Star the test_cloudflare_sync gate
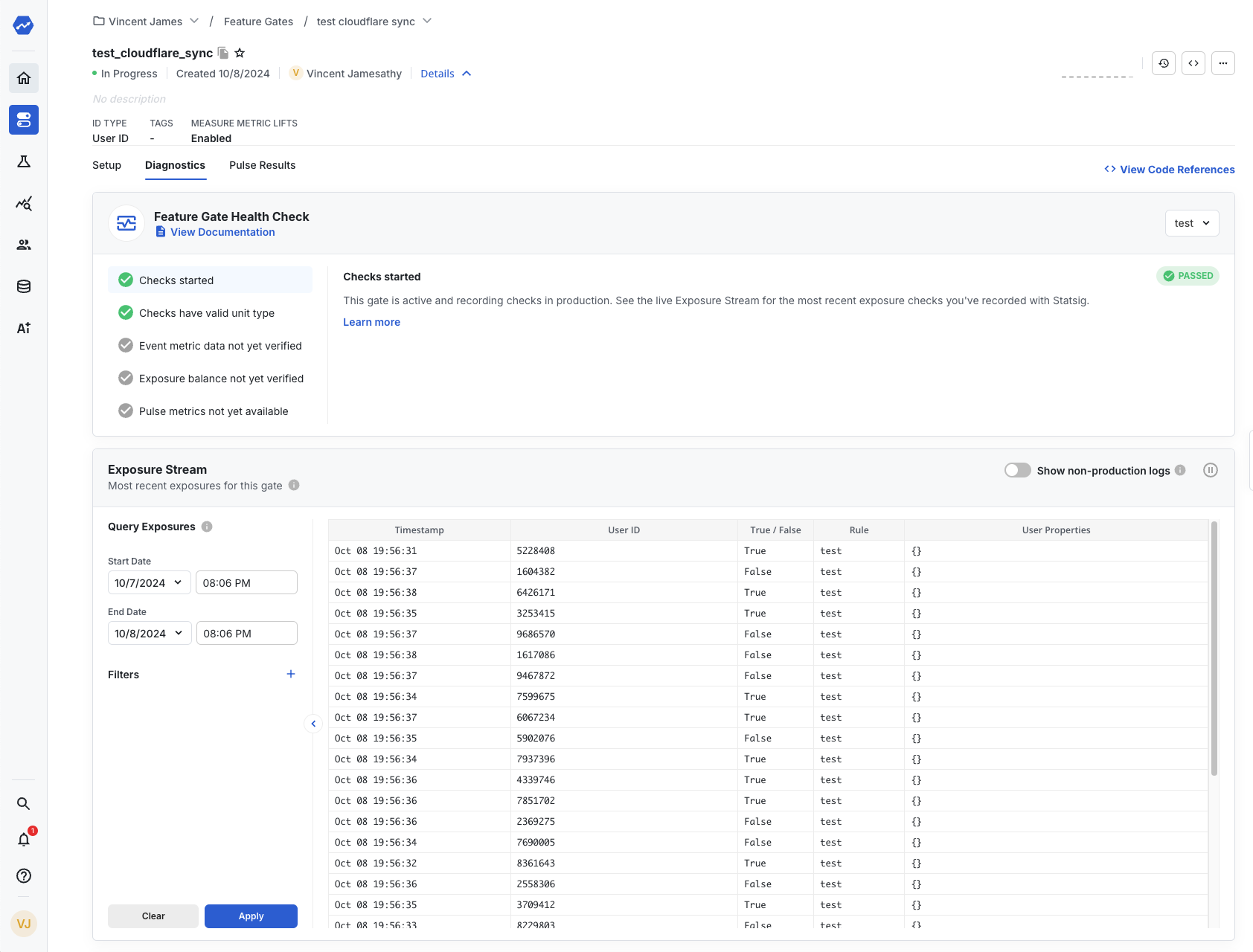 tap(240, 52)
